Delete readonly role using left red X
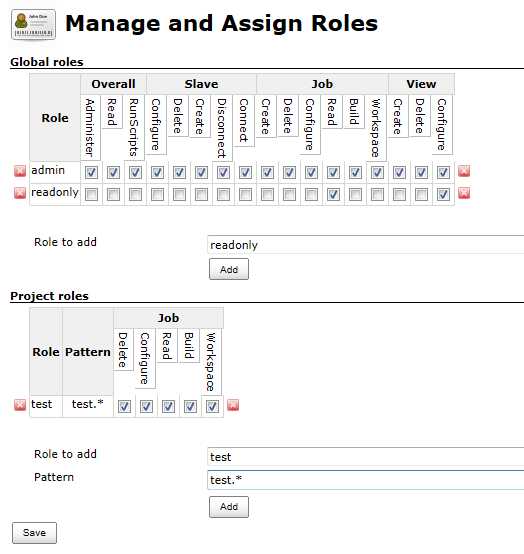Viewport: 524px width, 554px height. 20,193
